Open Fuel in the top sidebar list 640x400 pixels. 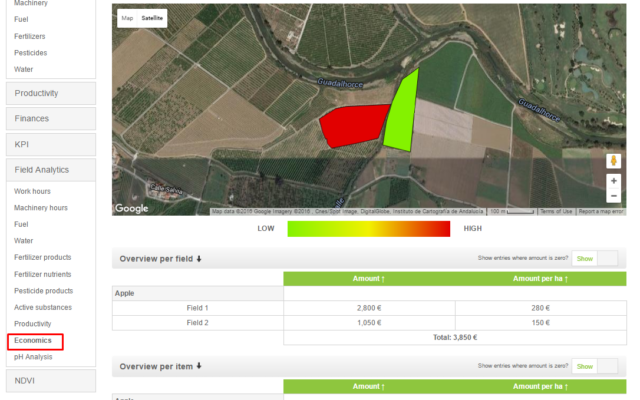(21, 19)
